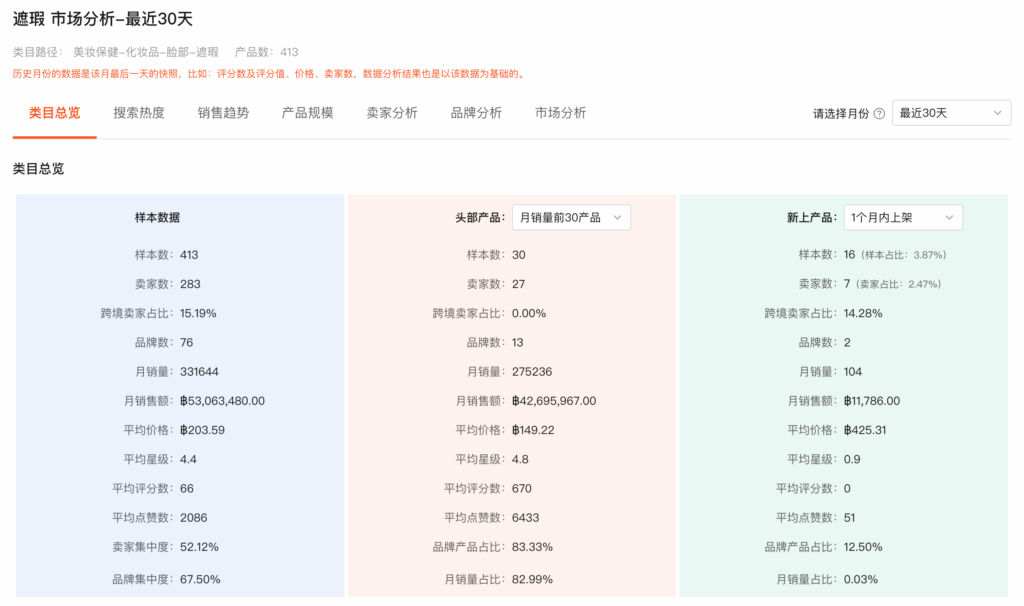Click average likes value 2086
This screenshot has width=1024, height=606.
[x=194, y=518]
